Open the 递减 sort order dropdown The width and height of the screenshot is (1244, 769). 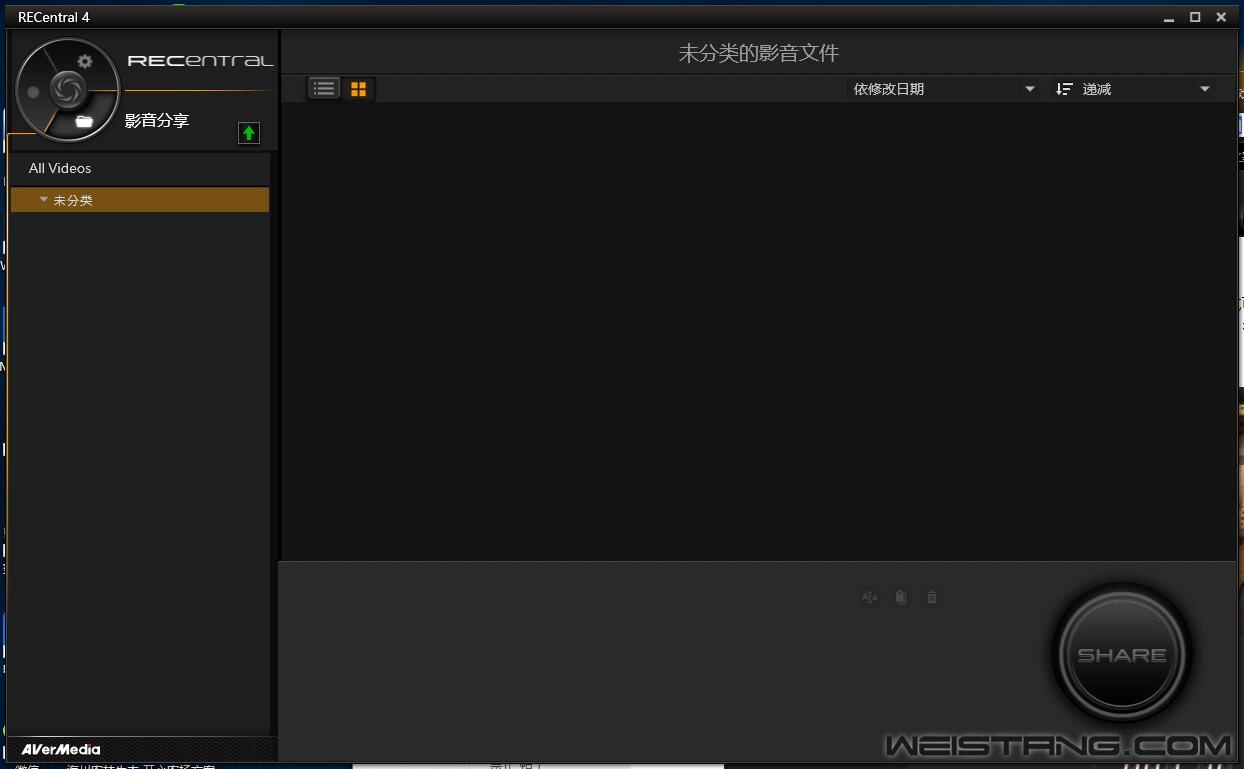pos(1133,89)
